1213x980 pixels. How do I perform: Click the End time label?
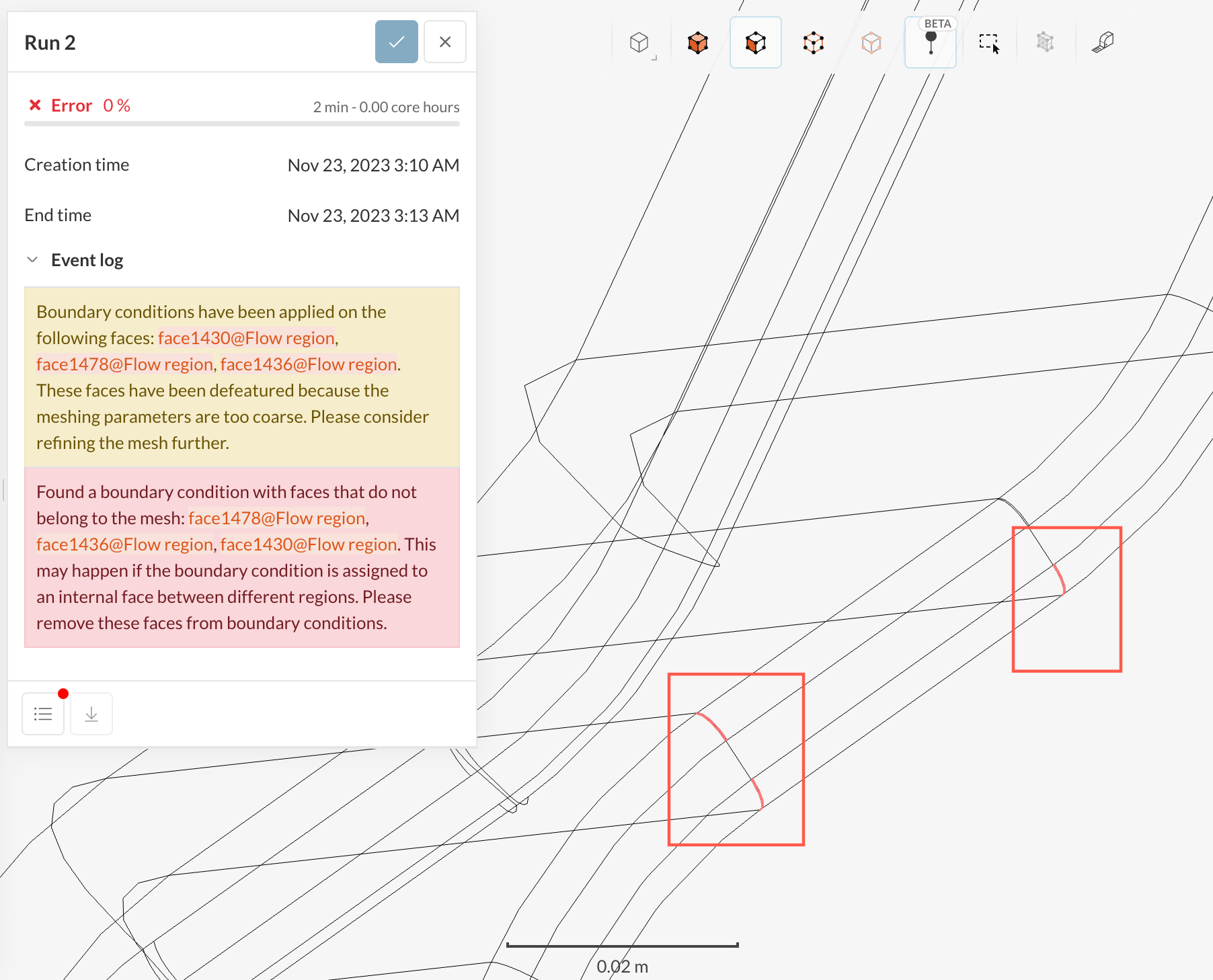[x=58, y=215]
